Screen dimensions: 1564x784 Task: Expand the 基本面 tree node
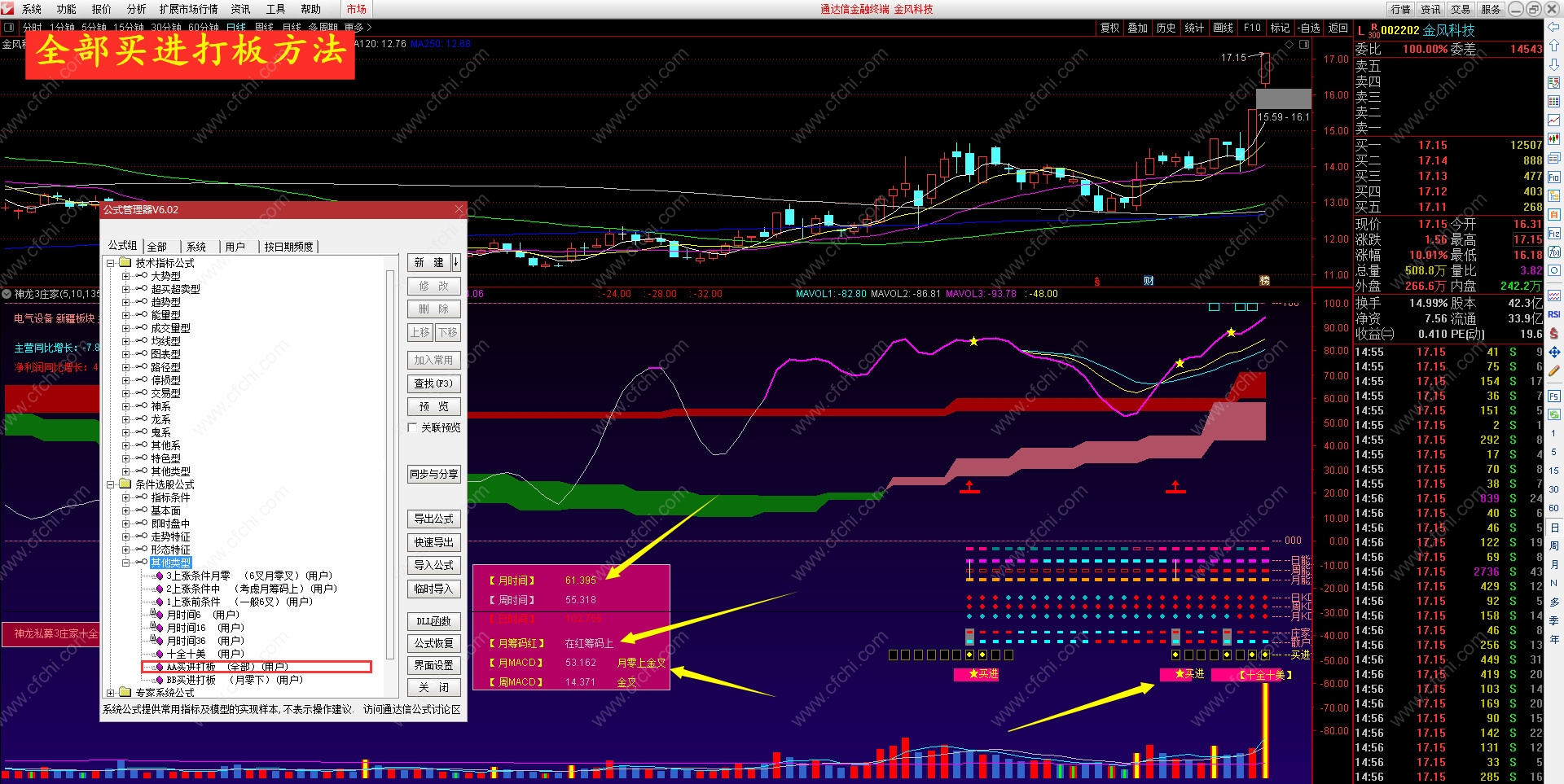[x=125, y=510]
